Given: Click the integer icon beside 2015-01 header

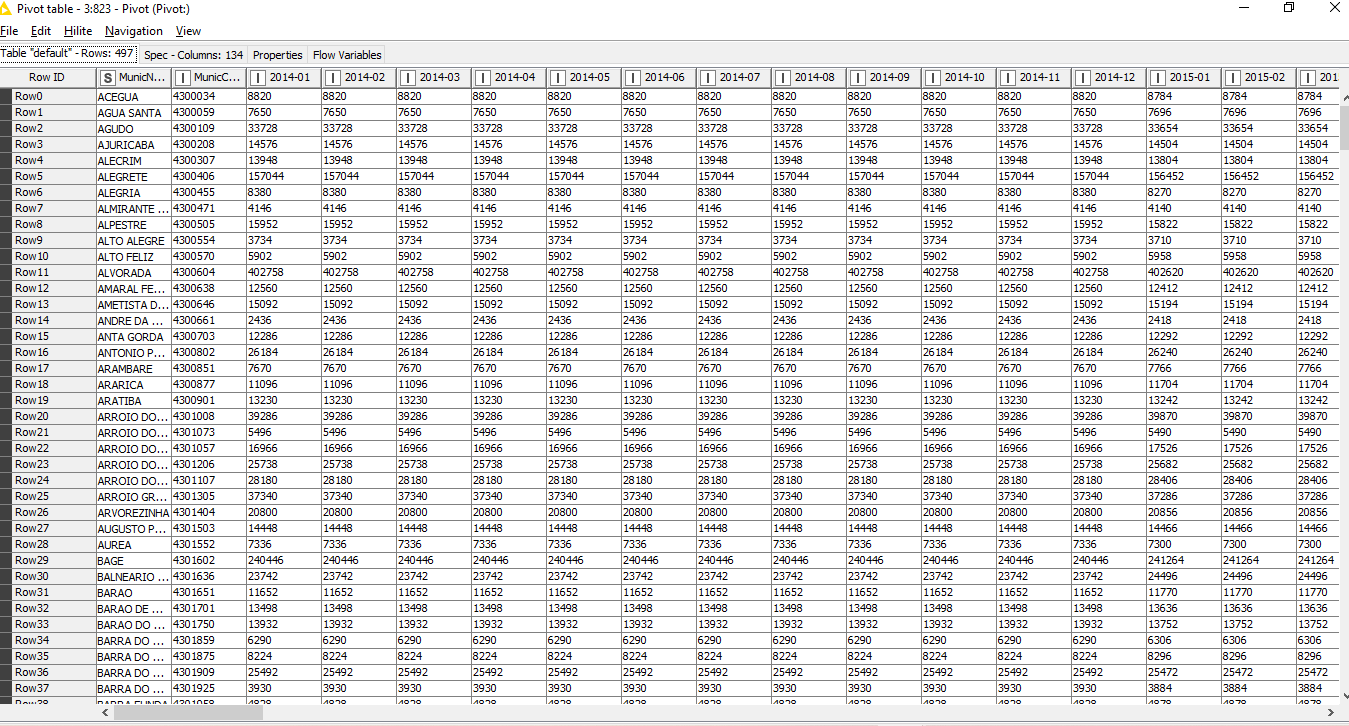Looking at the screenshot, I should tap(1158, 77).
